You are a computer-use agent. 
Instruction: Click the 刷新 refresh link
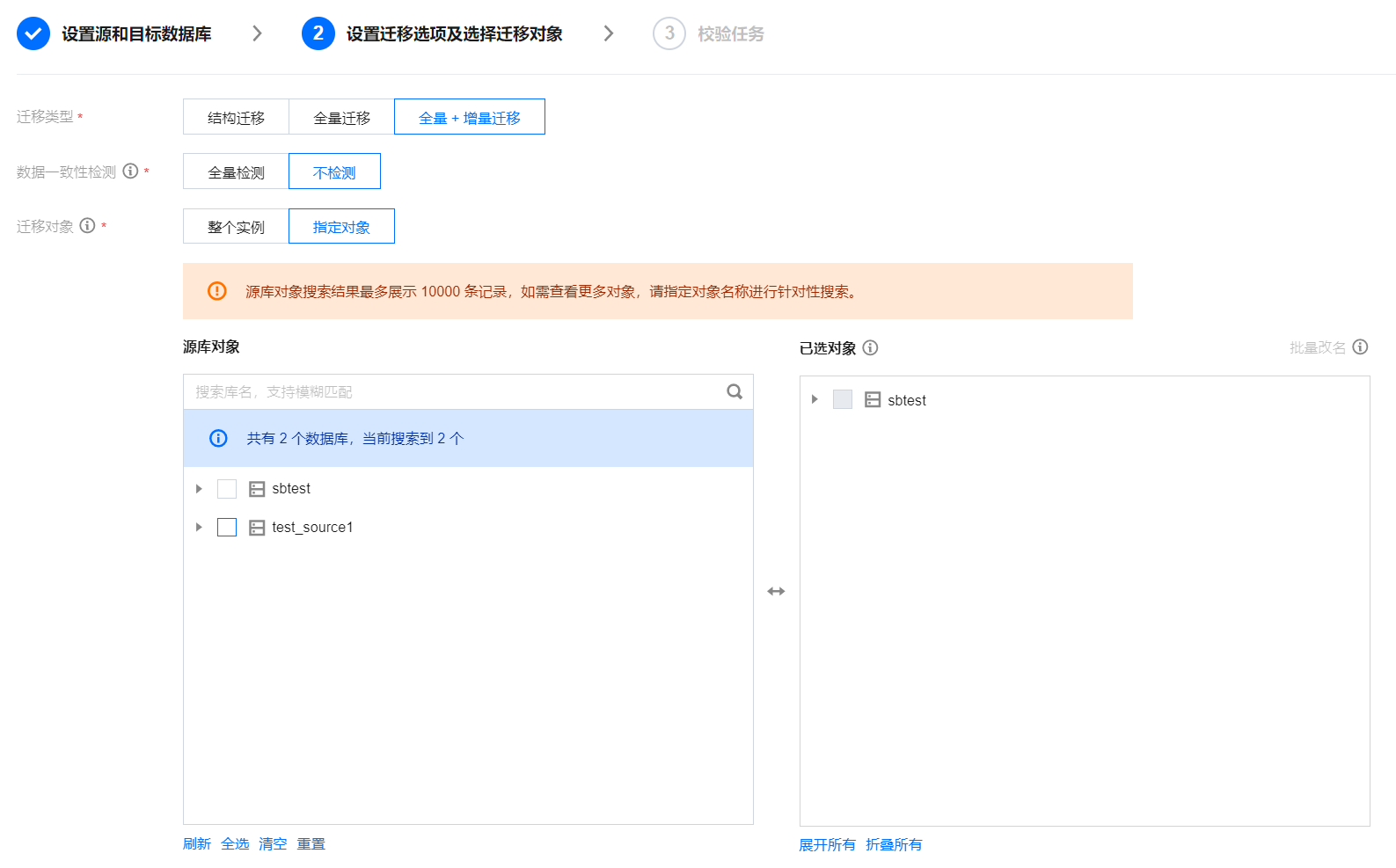click(196, 843)
